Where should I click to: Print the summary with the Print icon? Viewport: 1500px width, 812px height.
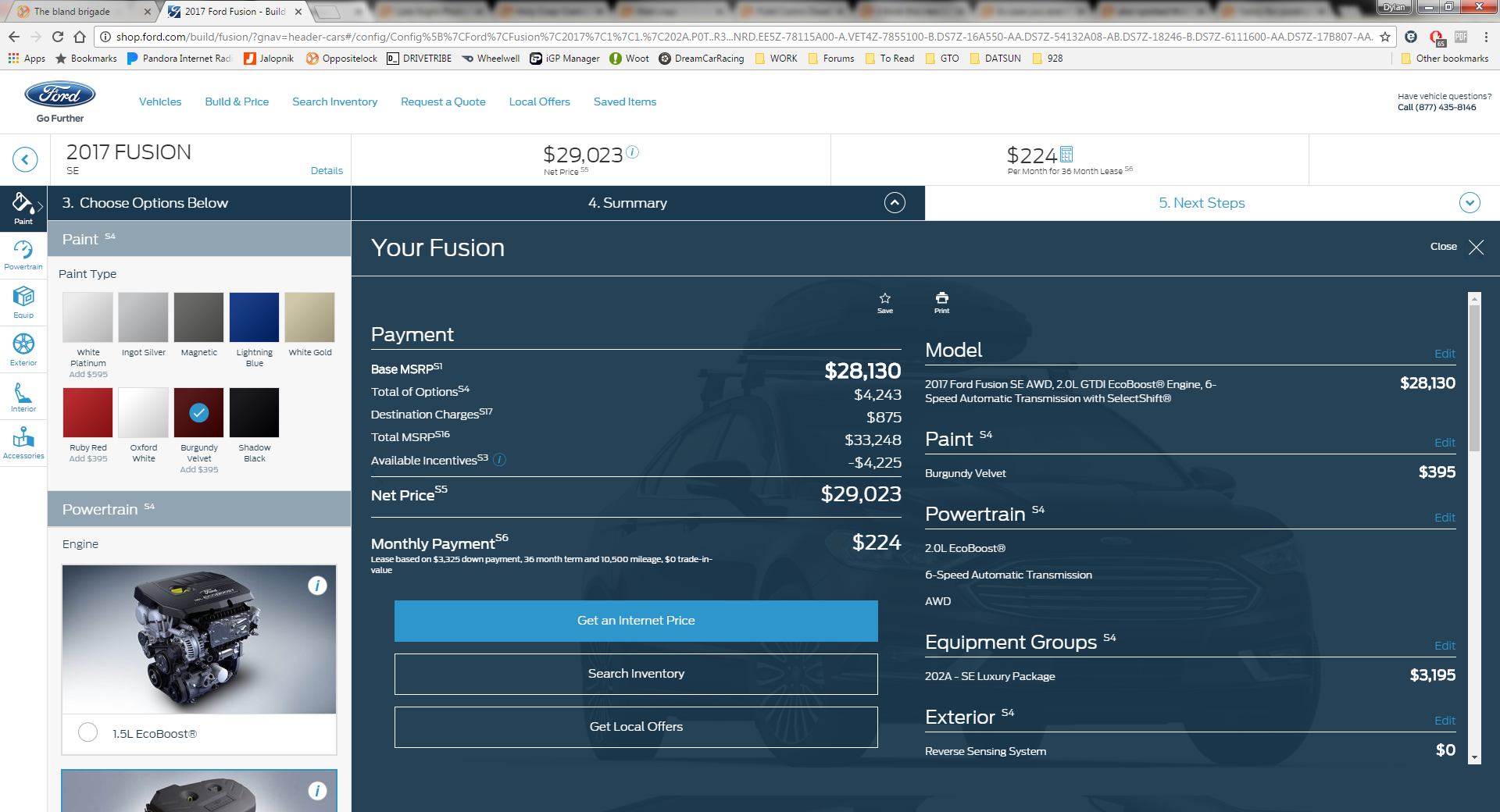(942, 303)
